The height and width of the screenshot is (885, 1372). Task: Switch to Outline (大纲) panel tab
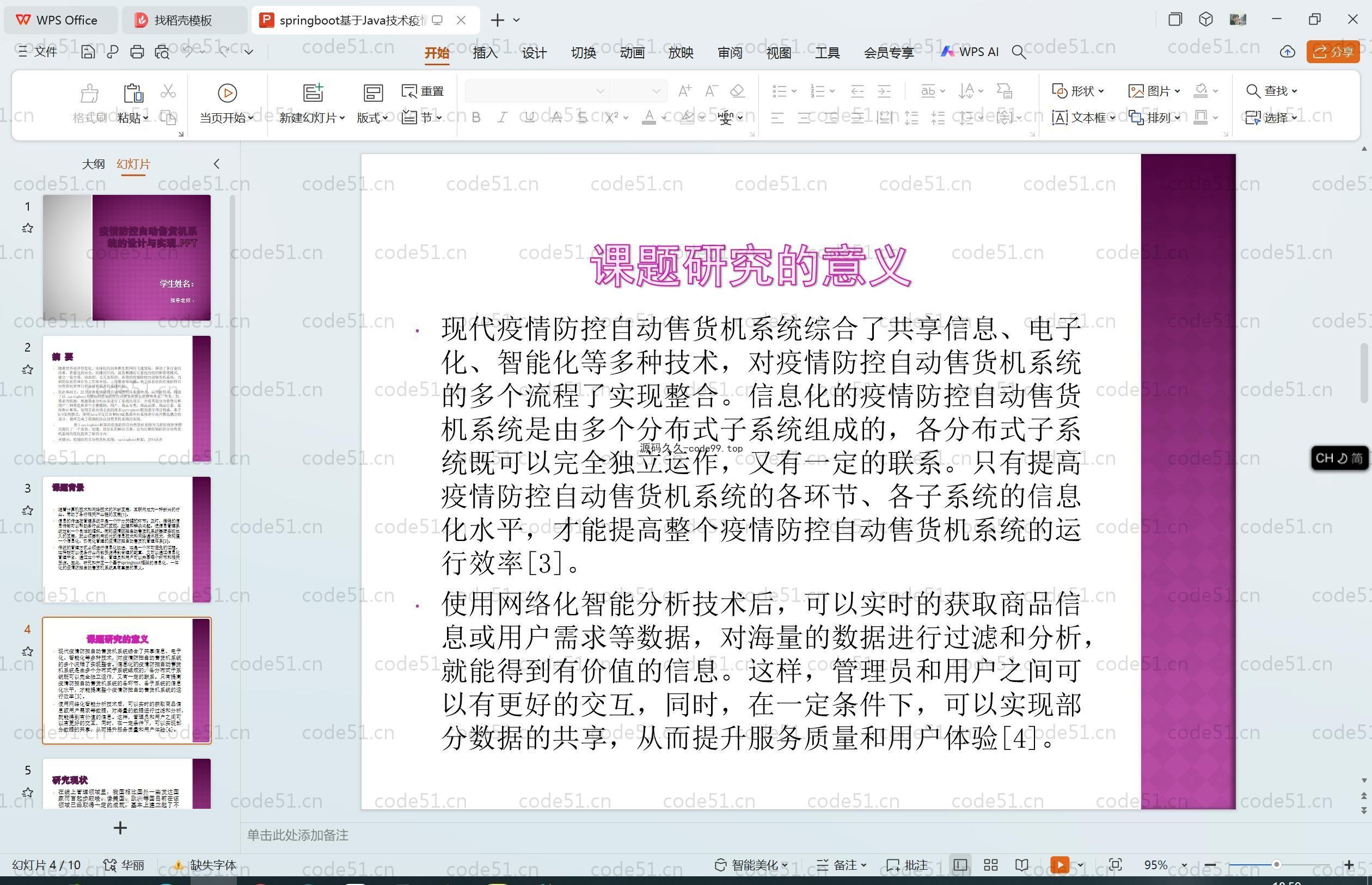[93, 164]
